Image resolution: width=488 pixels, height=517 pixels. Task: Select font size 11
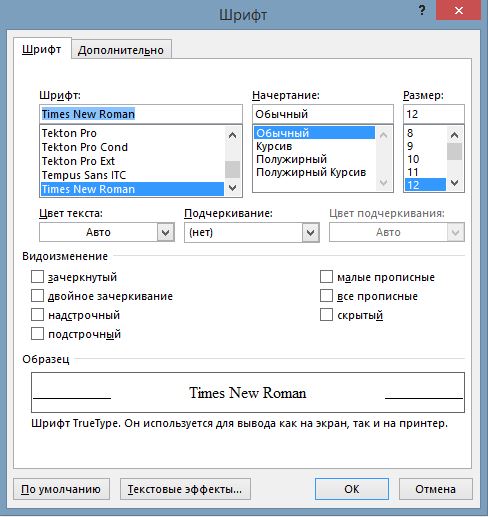pos(425,172)
